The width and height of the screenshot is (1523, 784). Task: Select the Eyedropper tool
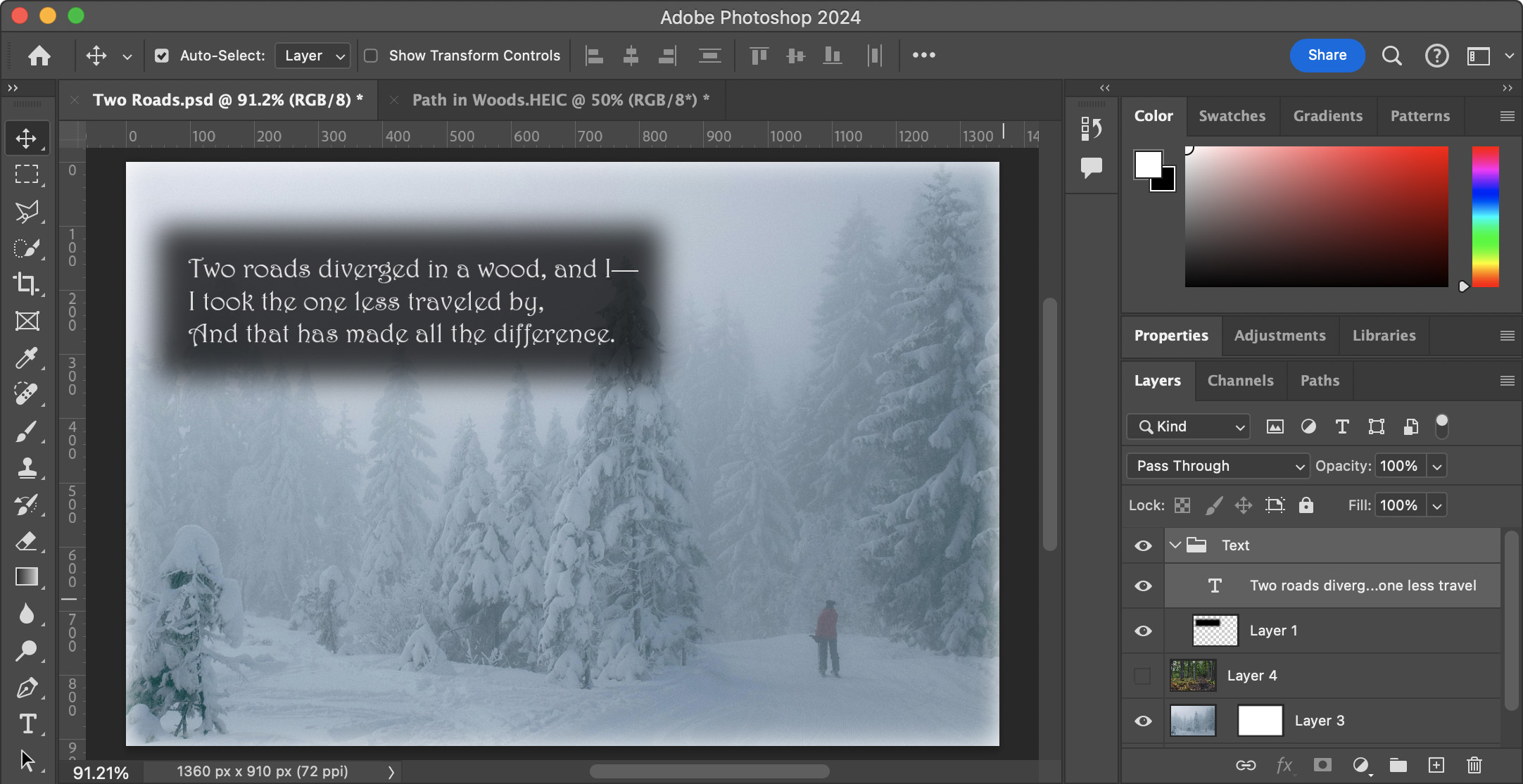[x=27, y=358]
